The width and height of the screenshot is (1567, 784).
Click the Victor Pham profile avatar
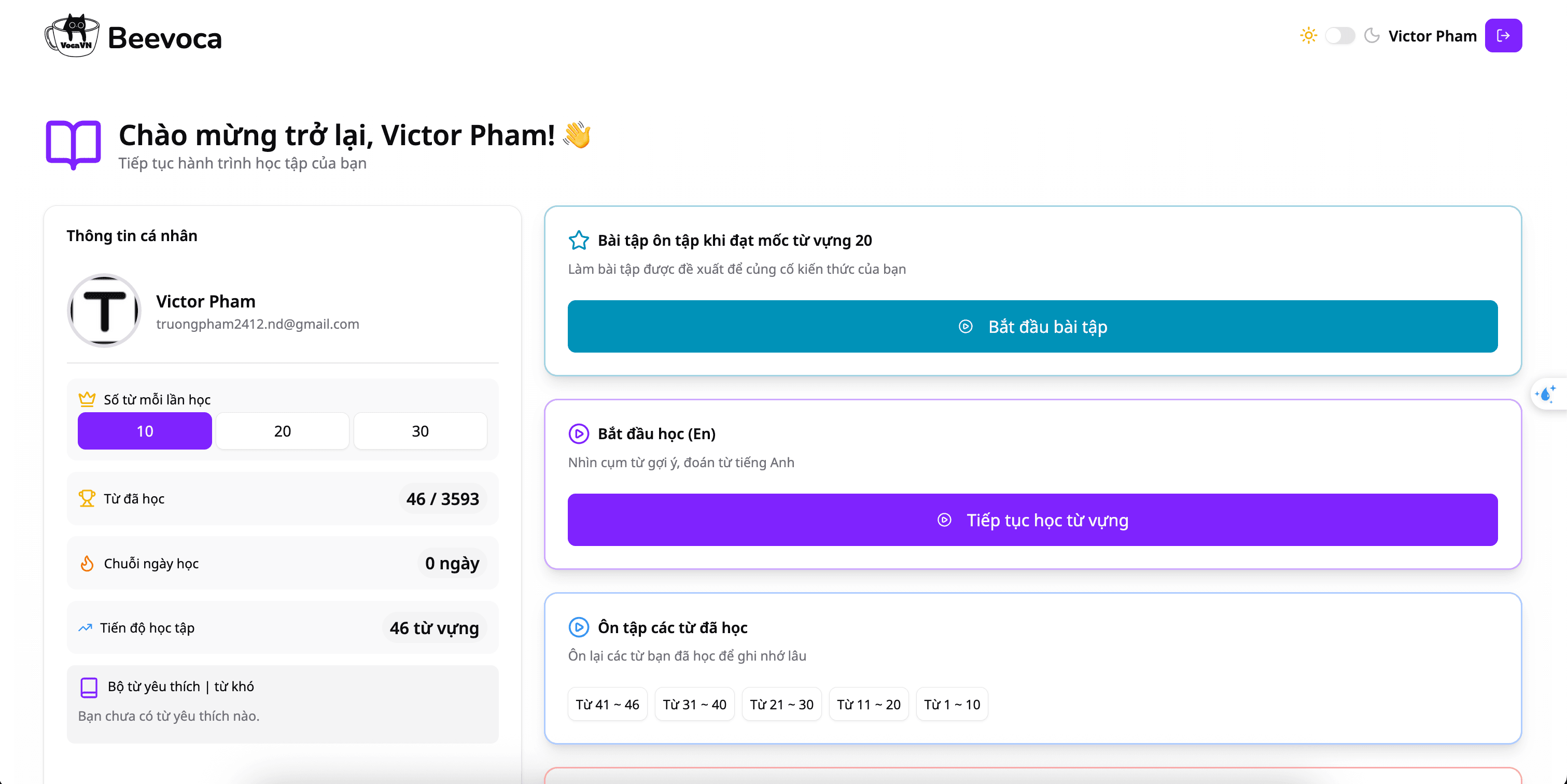pos(104,311)
